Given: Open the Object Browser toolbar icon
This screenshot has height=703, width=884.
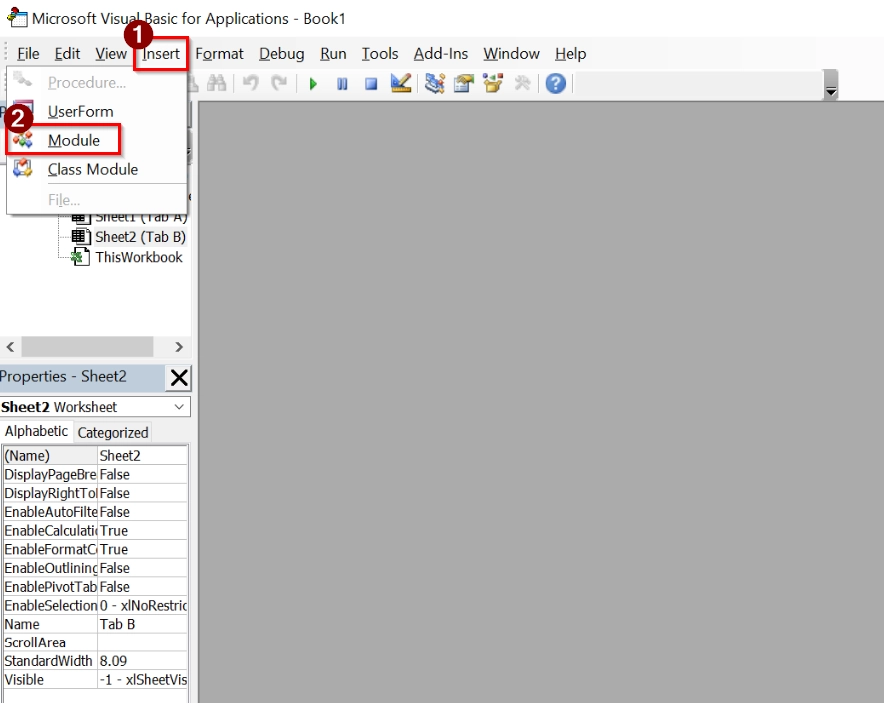Looking at the screenshot, I should pos(493,83).
